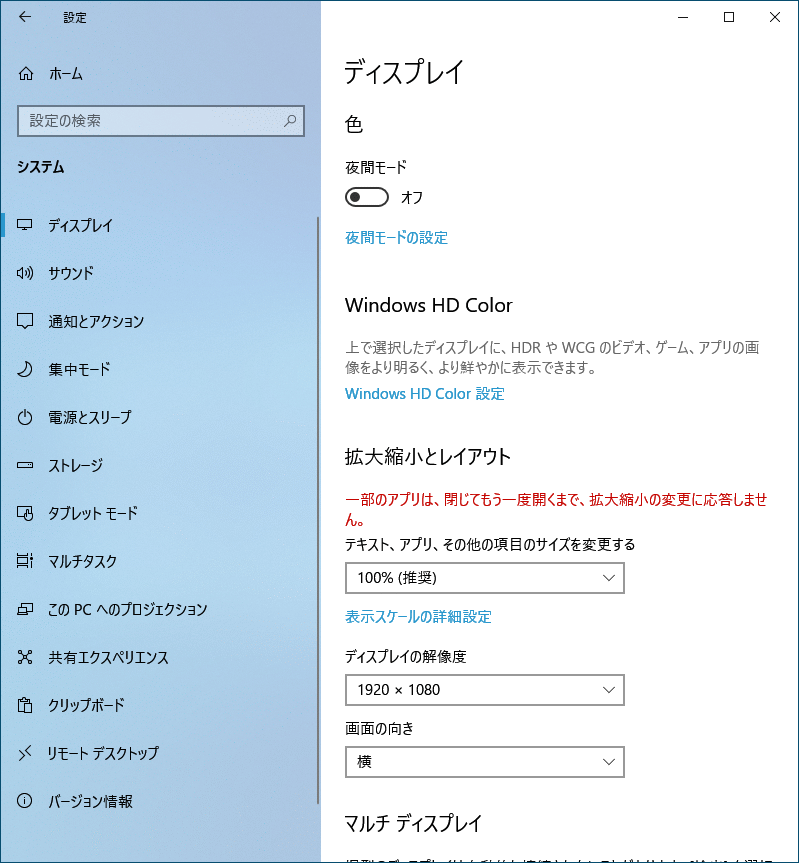The height and width of the screenshot is (863, 799).
Task: Click the red 一部のアプリは warning text
Action: pos(556,509)
